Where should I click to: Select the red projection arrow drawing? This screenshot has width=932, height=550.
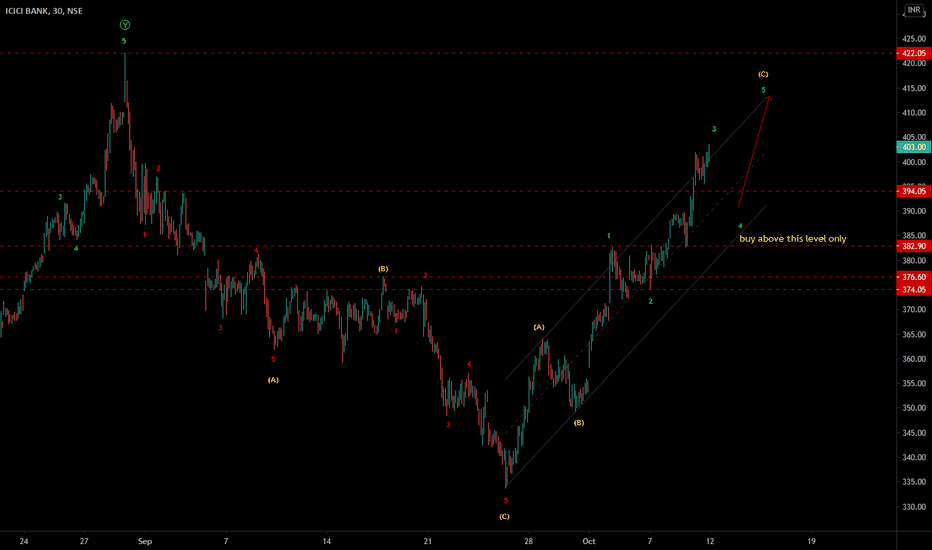pos(754,151)
